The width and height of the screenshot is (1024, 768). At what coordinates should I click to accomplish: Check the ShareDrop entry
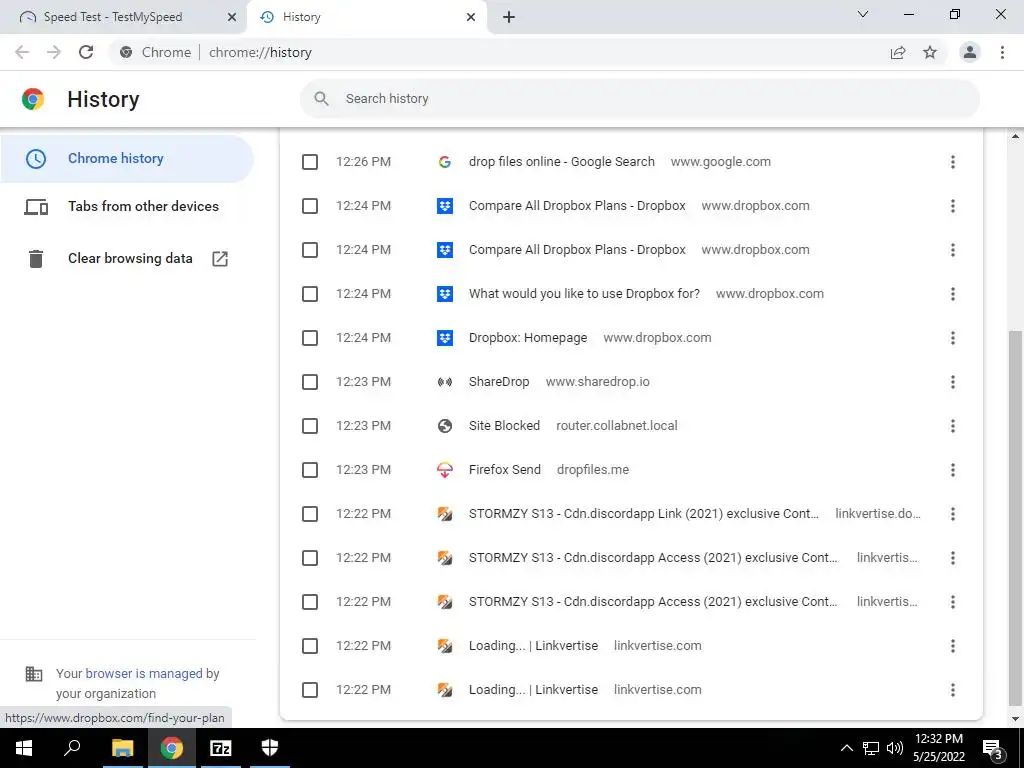310,382
